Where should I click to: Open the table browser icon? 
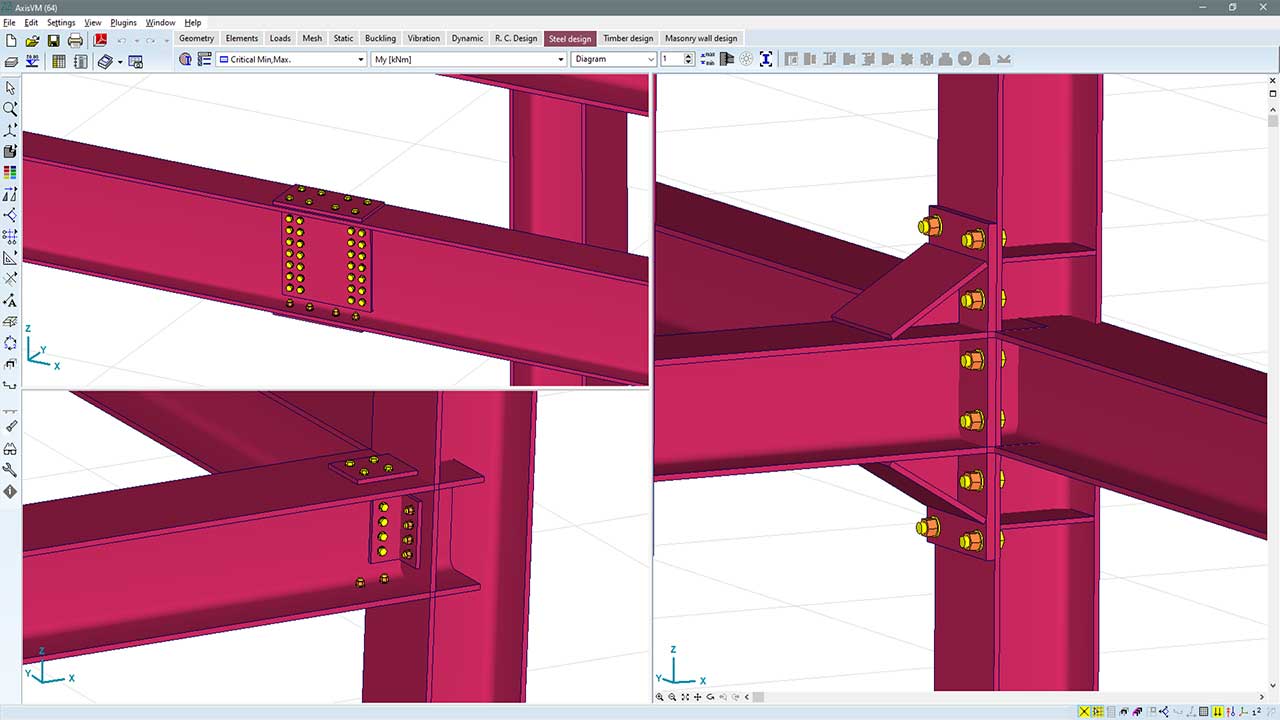(59, 61)
